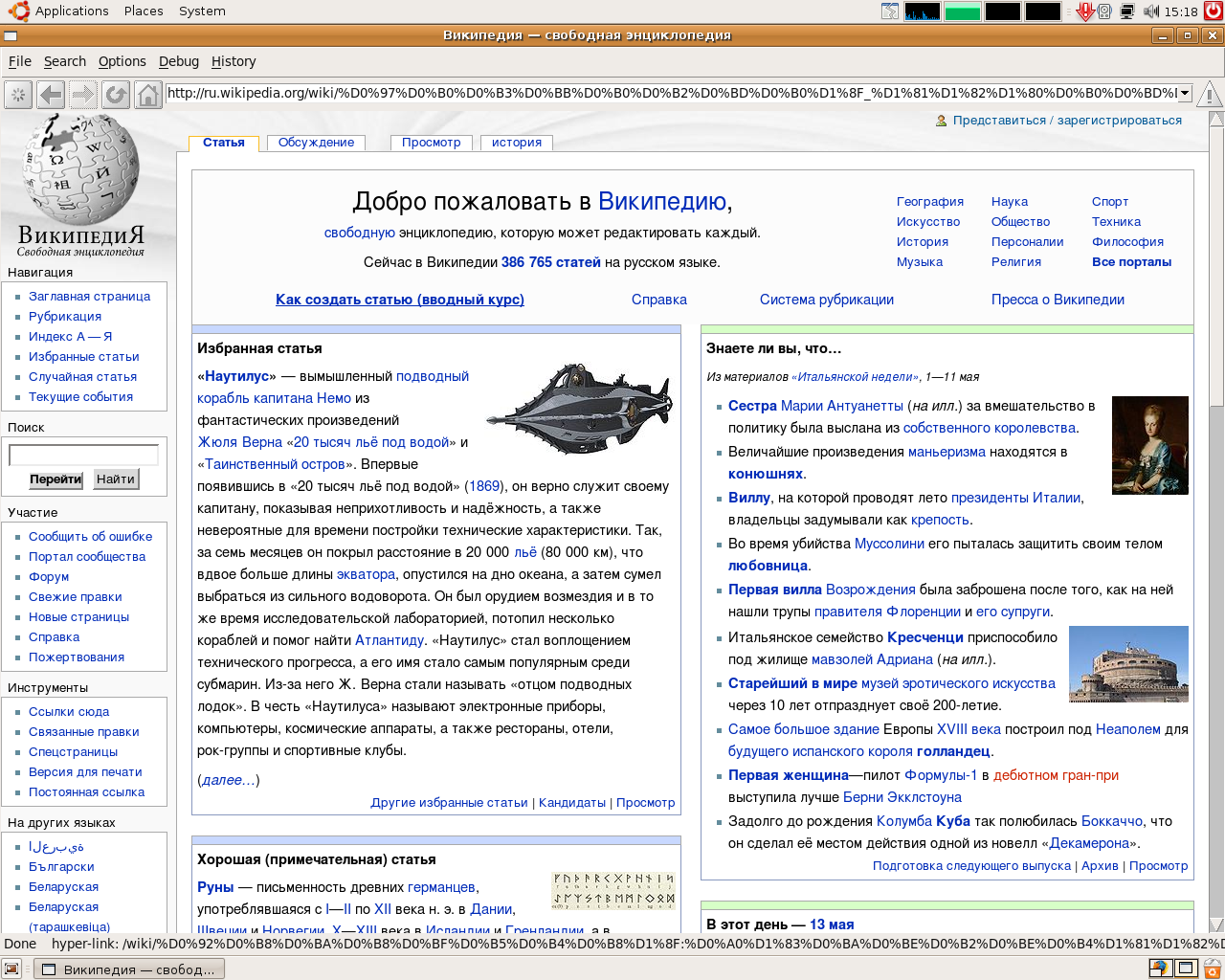Go to the Home page icon

(147, 95)
